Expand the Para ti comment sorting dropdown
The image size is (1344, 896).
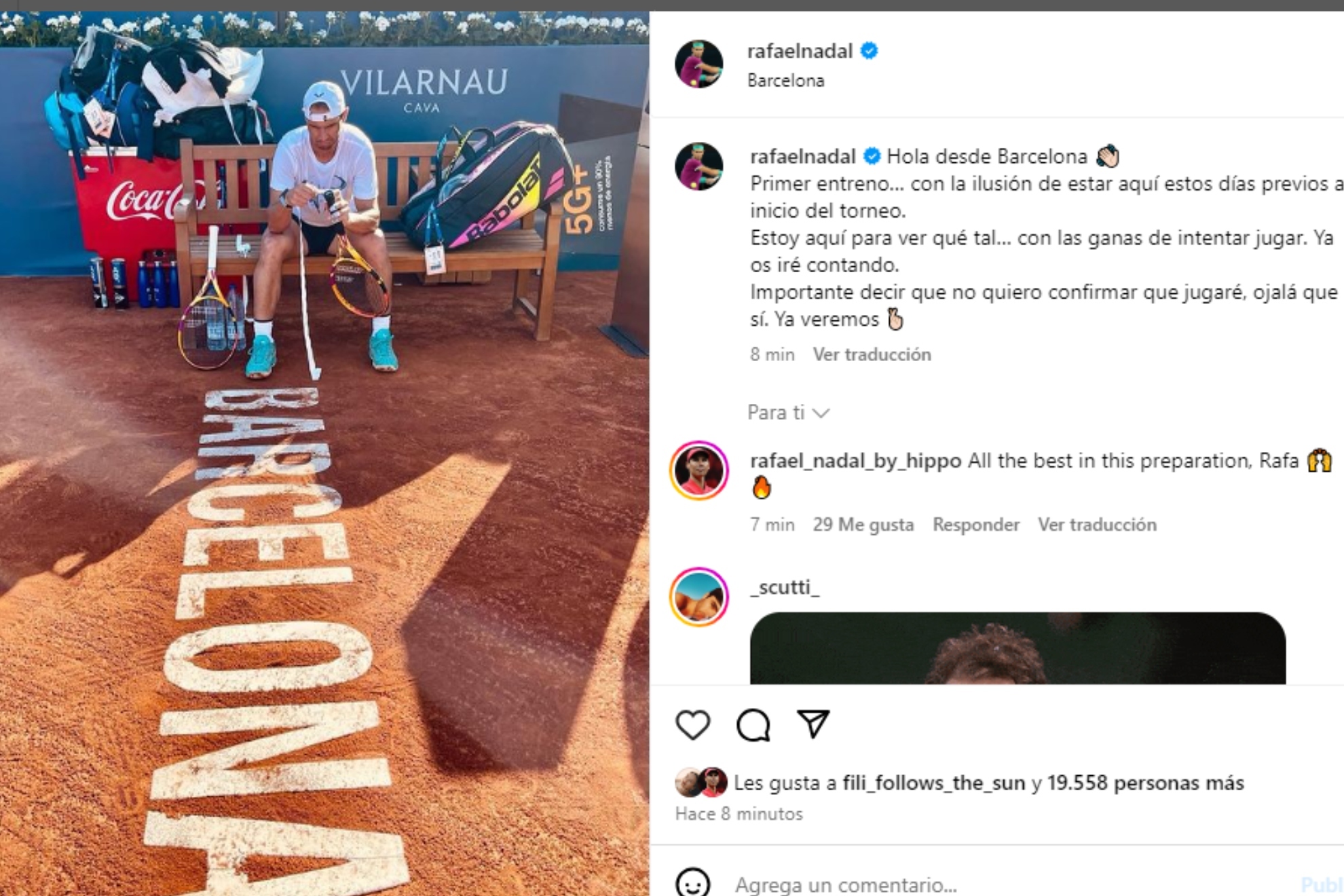(788, 413)
